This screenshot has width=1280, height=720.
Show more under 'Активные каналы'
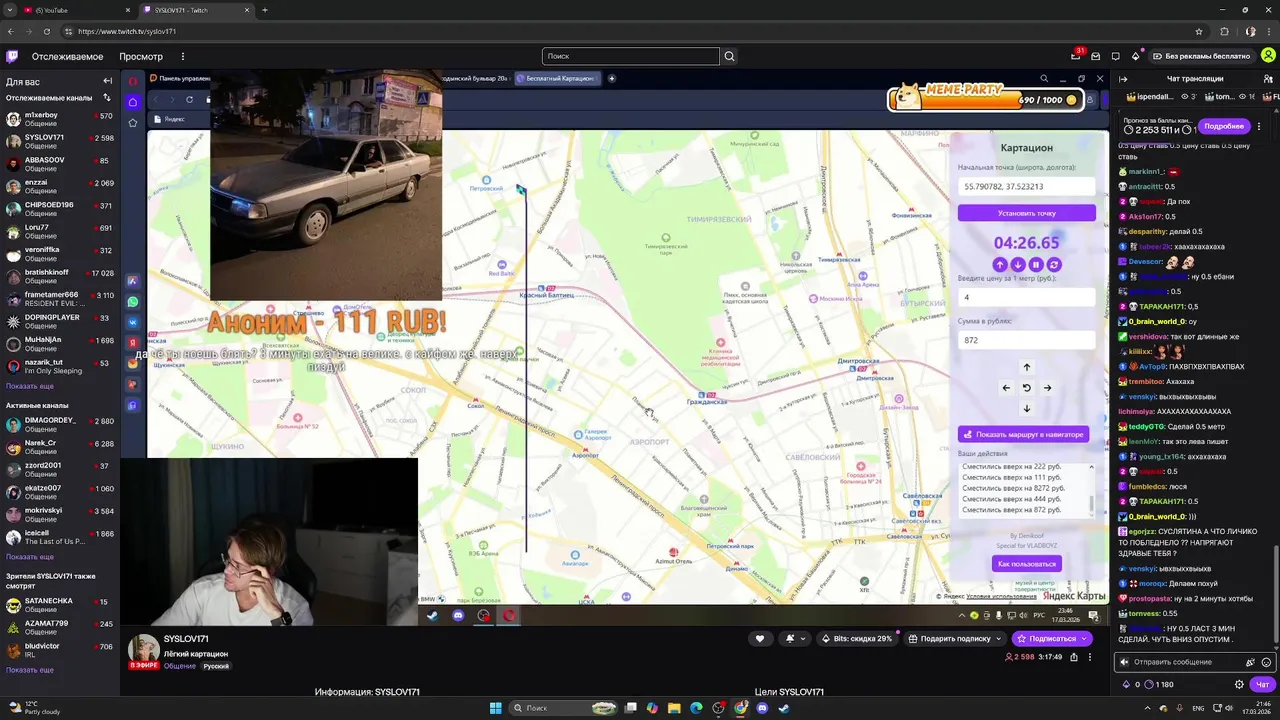pyautogui.click(x=30, y=557)
